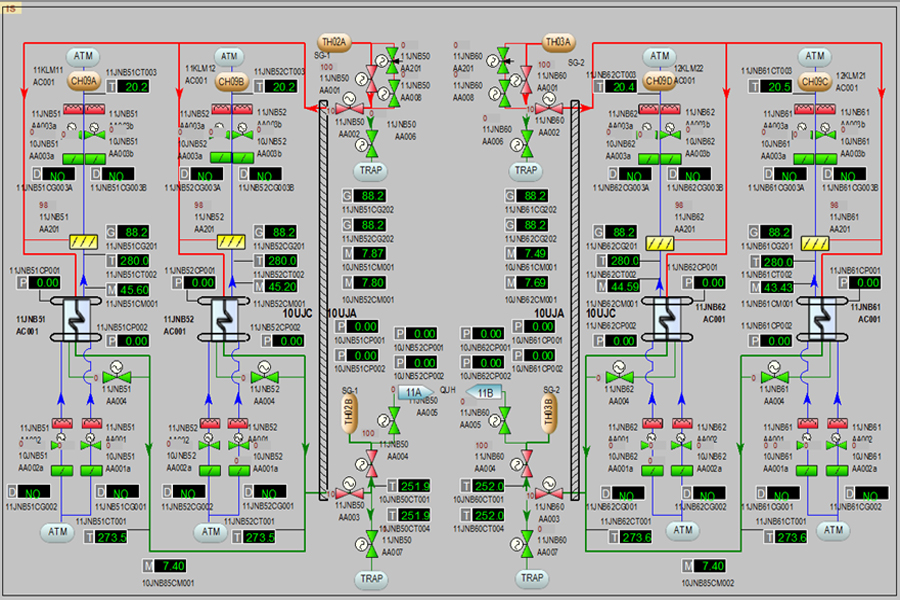Screen dimensions: 900x600
Task: Click temperature 273.6 for 11JNB61CT001
Action: tap(792, 537)
